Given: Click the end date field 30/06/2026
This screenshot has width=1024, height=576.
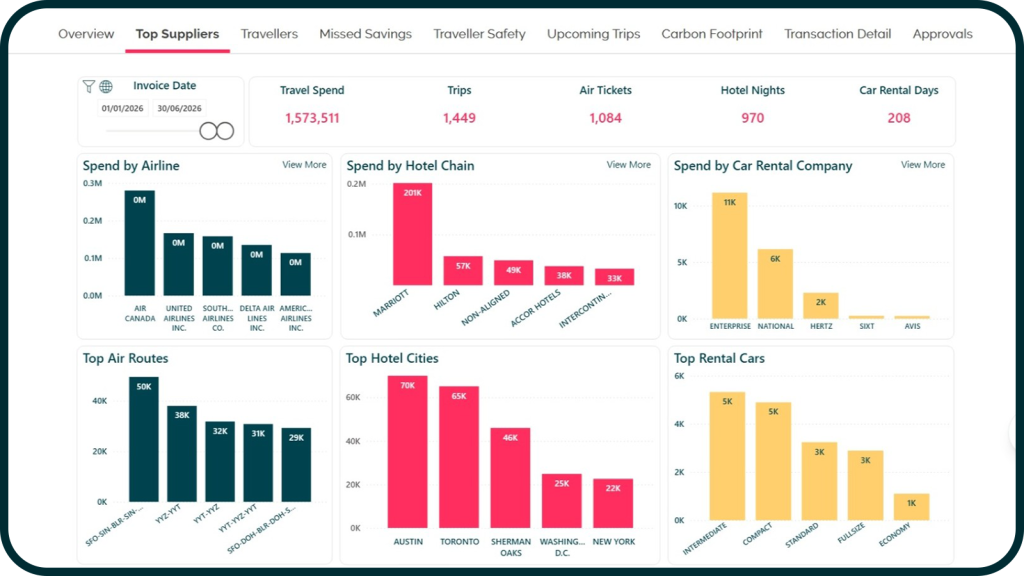Looking at the screenshot, I should tap(180, 108).
